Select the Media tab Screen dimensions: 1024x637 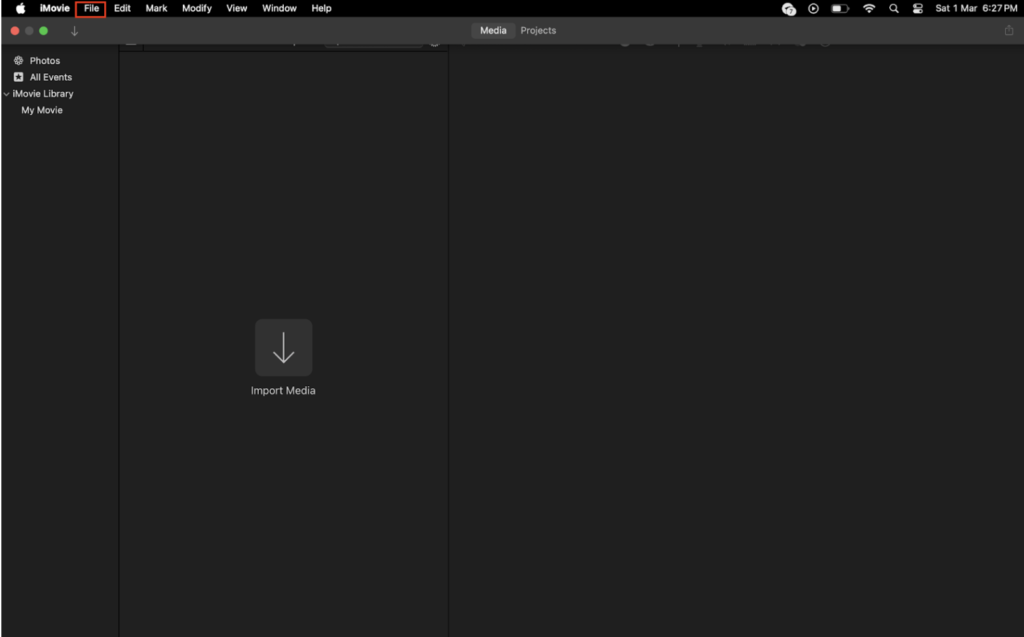click(493, 31)
